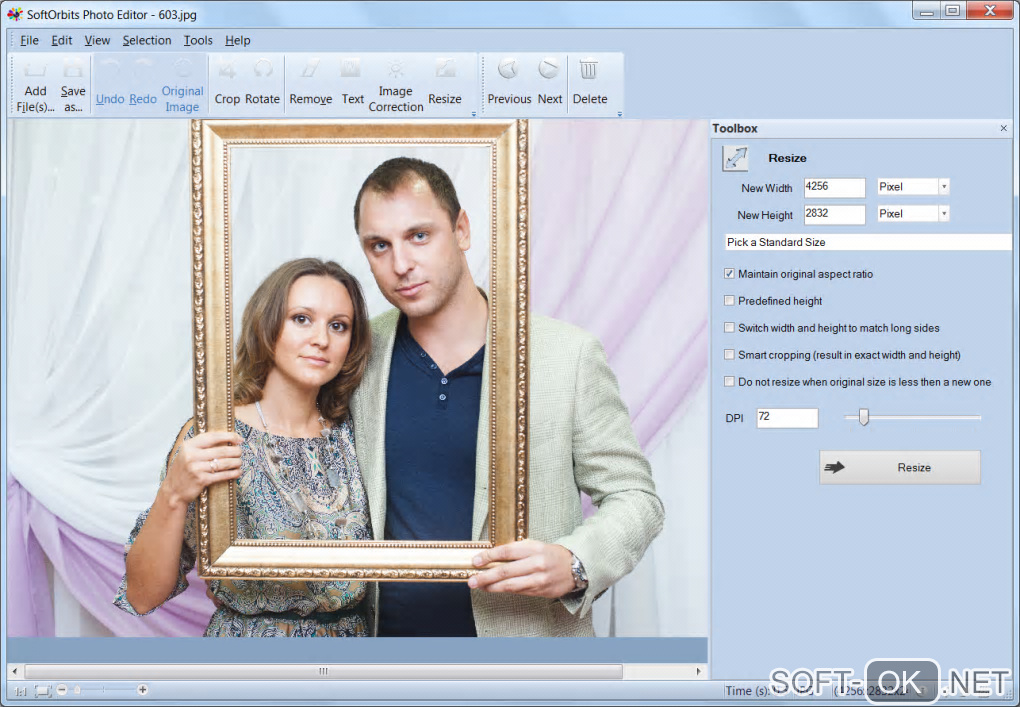Select the Text tool
Image resolution: width=1020 pixels, height=707 pixels.
pyautogui.click(x=353, y=86)
